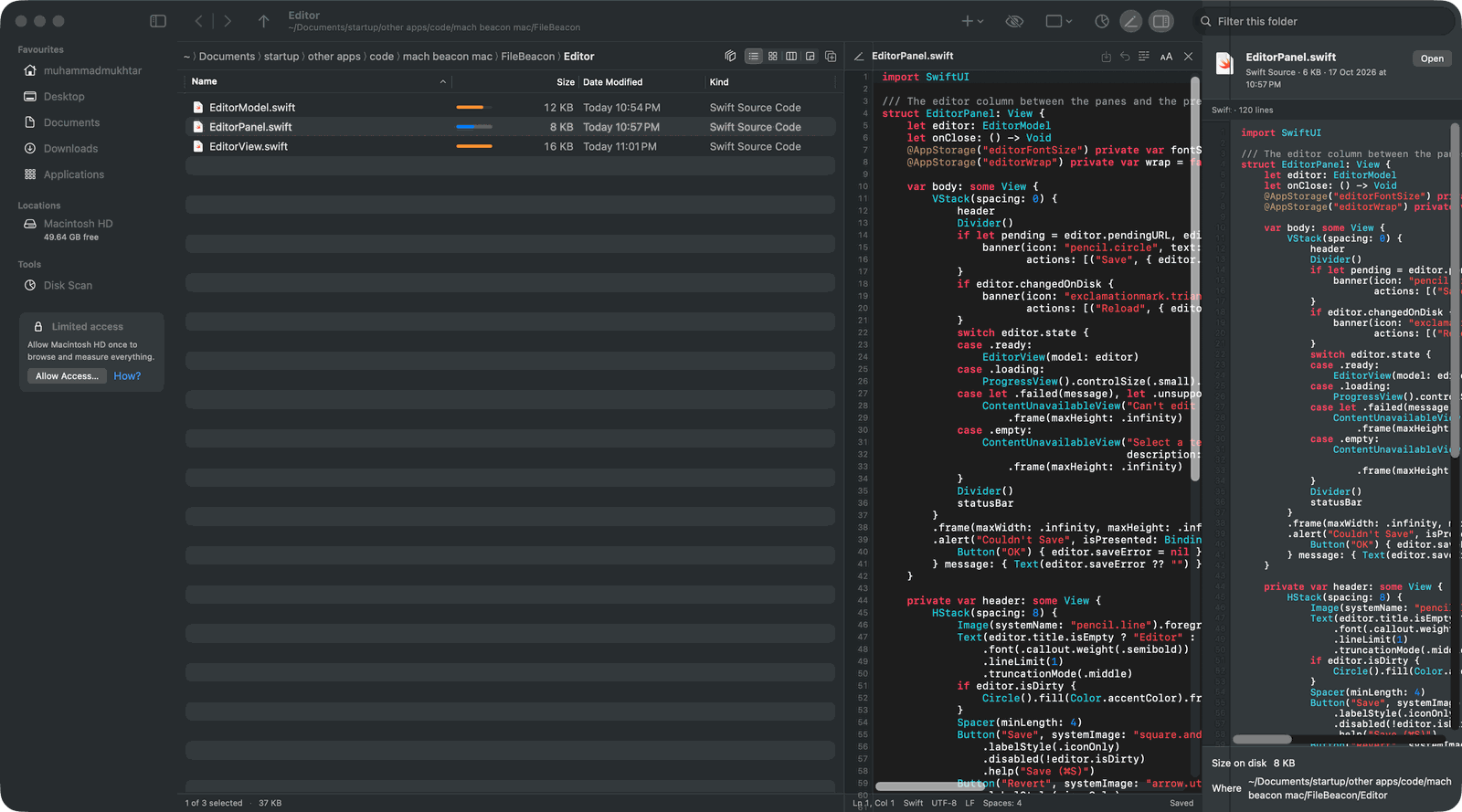Screen dimensions: 1462x812
Task: Select the EditorPanel.swift file row
Action: click(510, 127)
